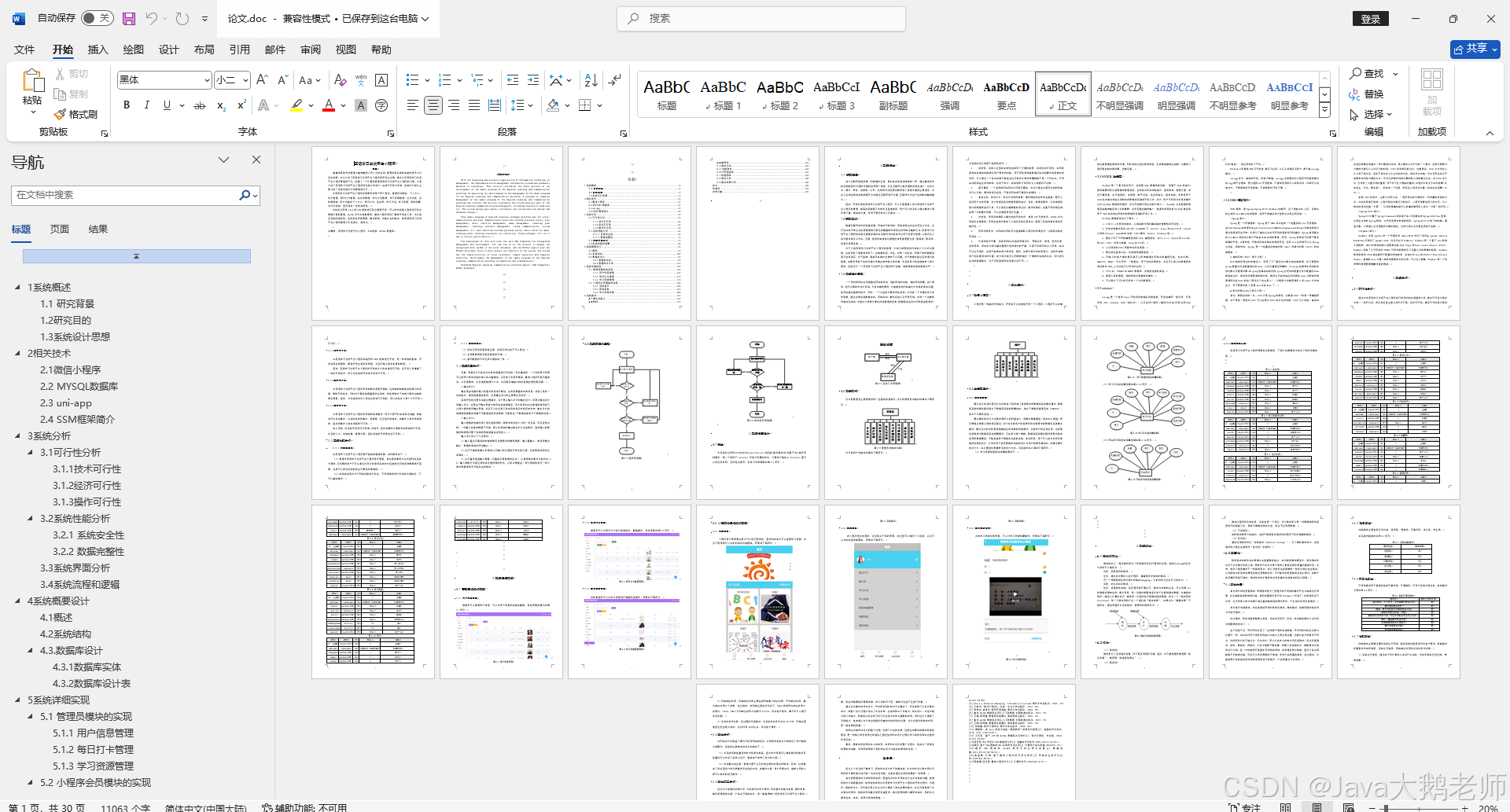The height and width of the screenshot is (812, 1510).
Task: Increase font size with the larger A icon
Action: (x=263, y=80)
